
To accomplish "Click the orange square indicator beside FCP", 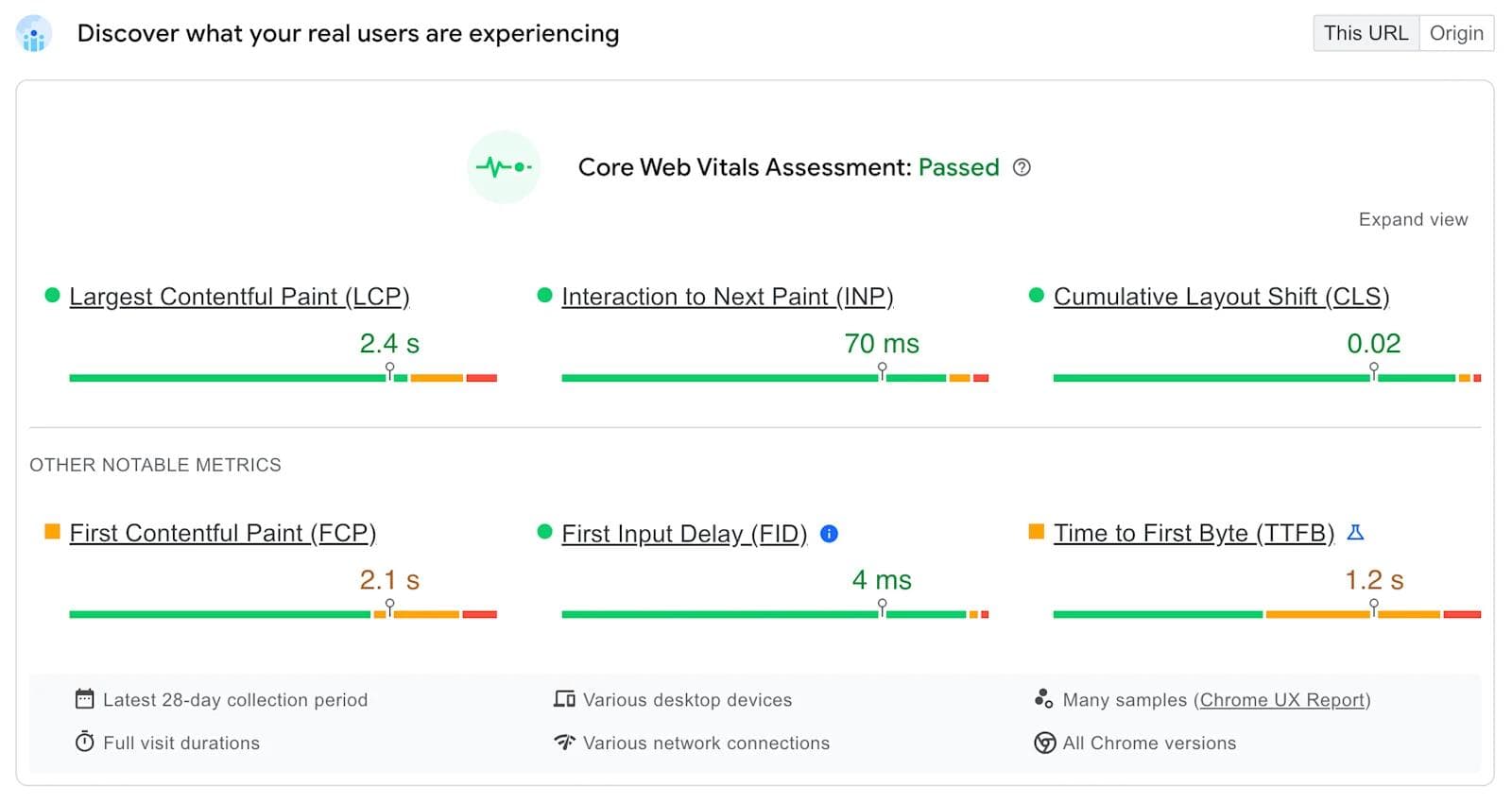I will pyautogui.click(x=51, y=532).
